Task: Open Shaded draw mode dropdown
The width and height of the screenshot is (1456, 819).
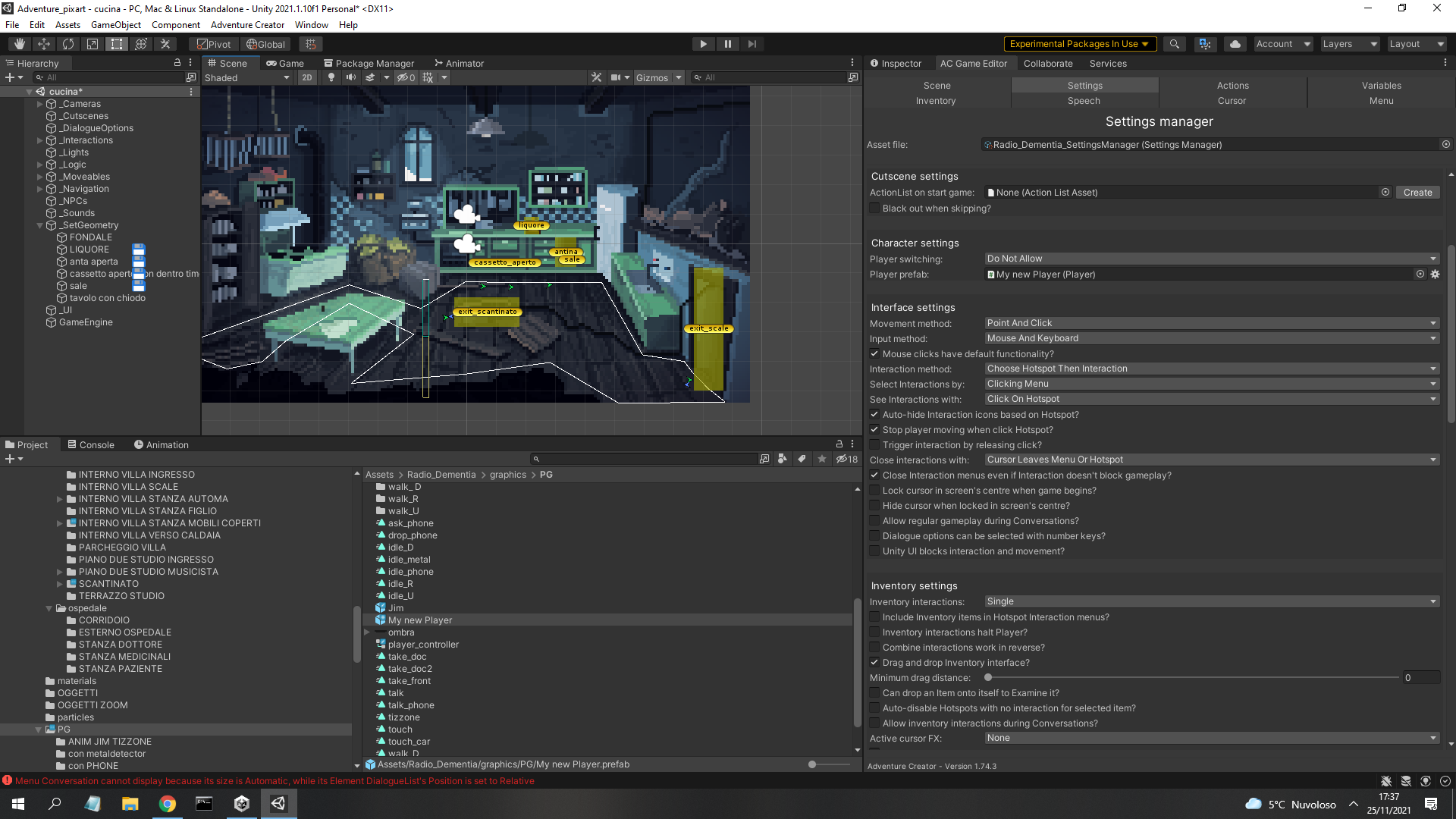Action: 247,77
